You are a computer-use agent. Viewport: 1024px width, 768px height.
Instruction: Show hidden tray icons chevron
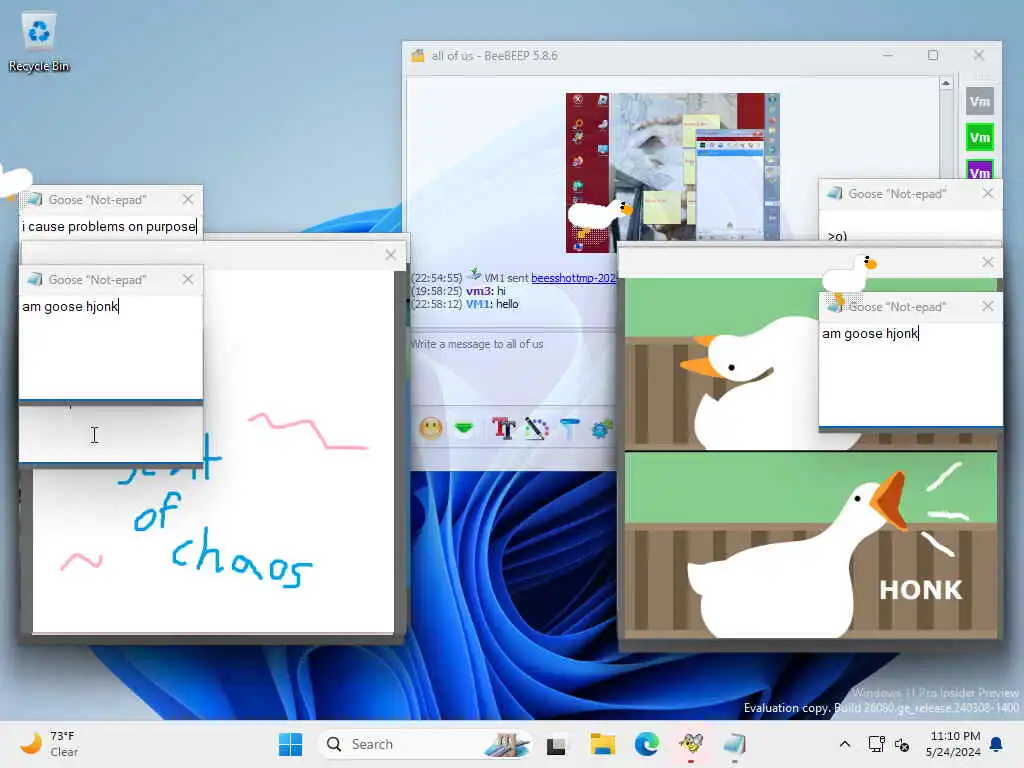(x=844, y=744)
